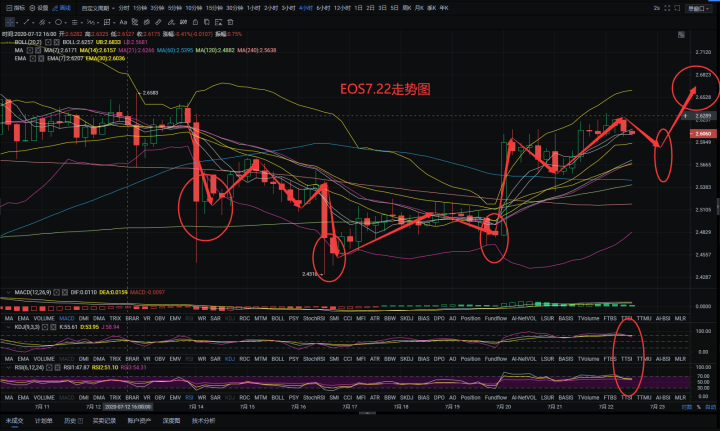Open the 单窗口 window layout dropdown
The image size is (720, 431).
coord(698,9)
